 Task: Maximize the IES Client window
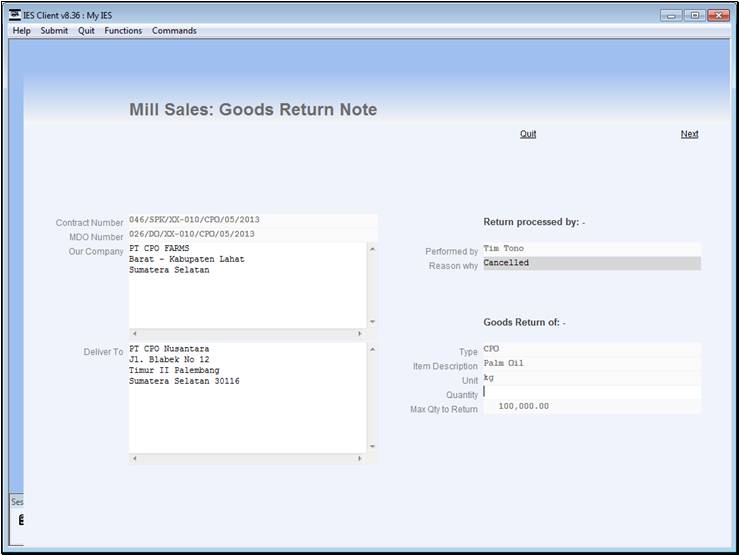694,16
